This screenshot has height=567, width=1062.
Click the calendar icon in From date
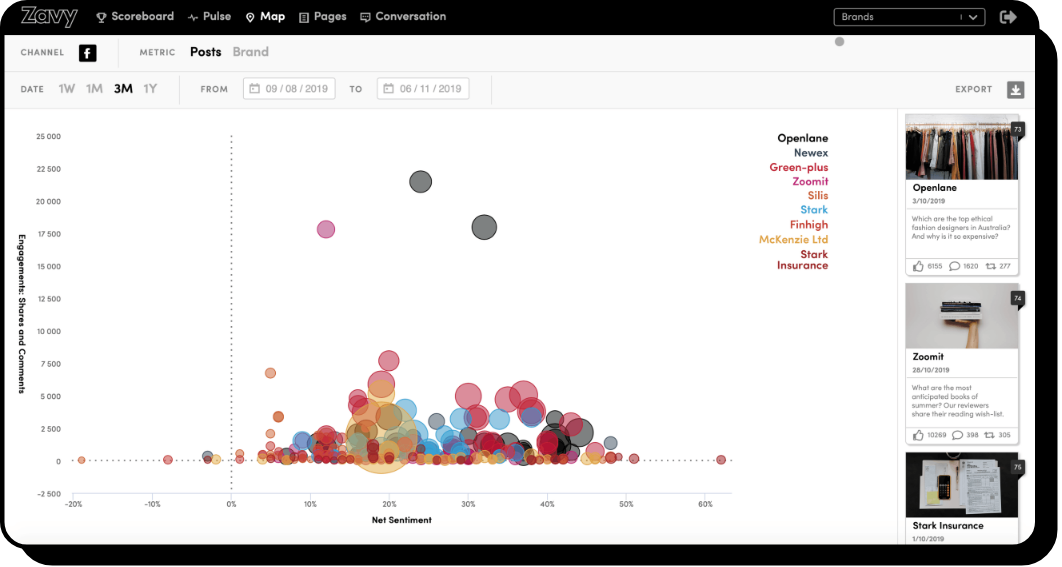pos(255,89)
